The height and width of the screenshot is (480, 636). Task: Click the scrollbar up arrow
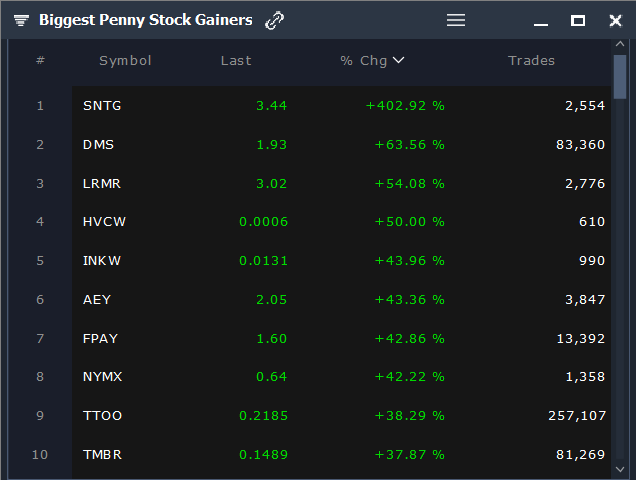click(x=620, y=44)
